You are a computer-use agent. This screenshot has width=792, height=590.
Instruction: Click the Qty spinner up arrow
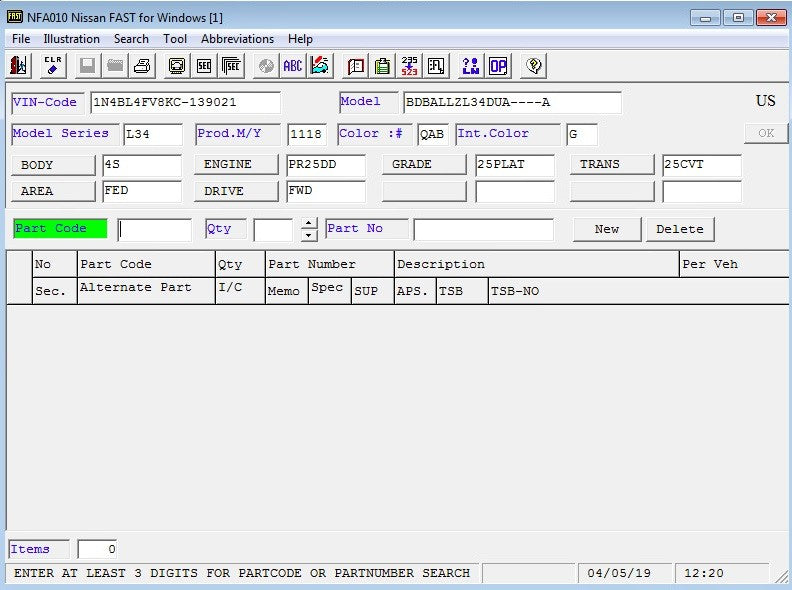tap(309, 223)
